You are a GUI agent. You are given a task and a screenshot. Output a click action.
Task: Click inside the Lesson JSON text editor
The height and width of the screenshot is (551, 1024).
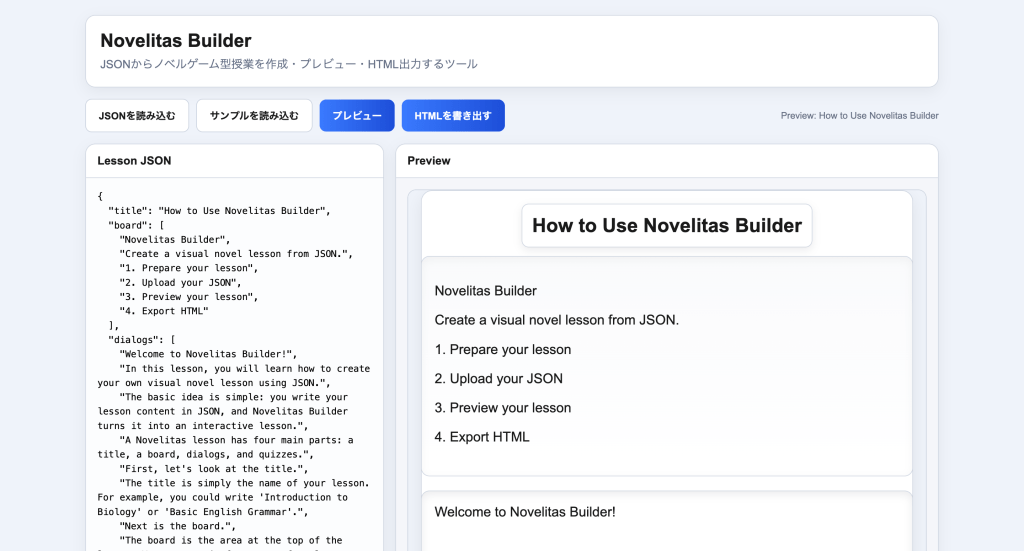pos(234,366)
